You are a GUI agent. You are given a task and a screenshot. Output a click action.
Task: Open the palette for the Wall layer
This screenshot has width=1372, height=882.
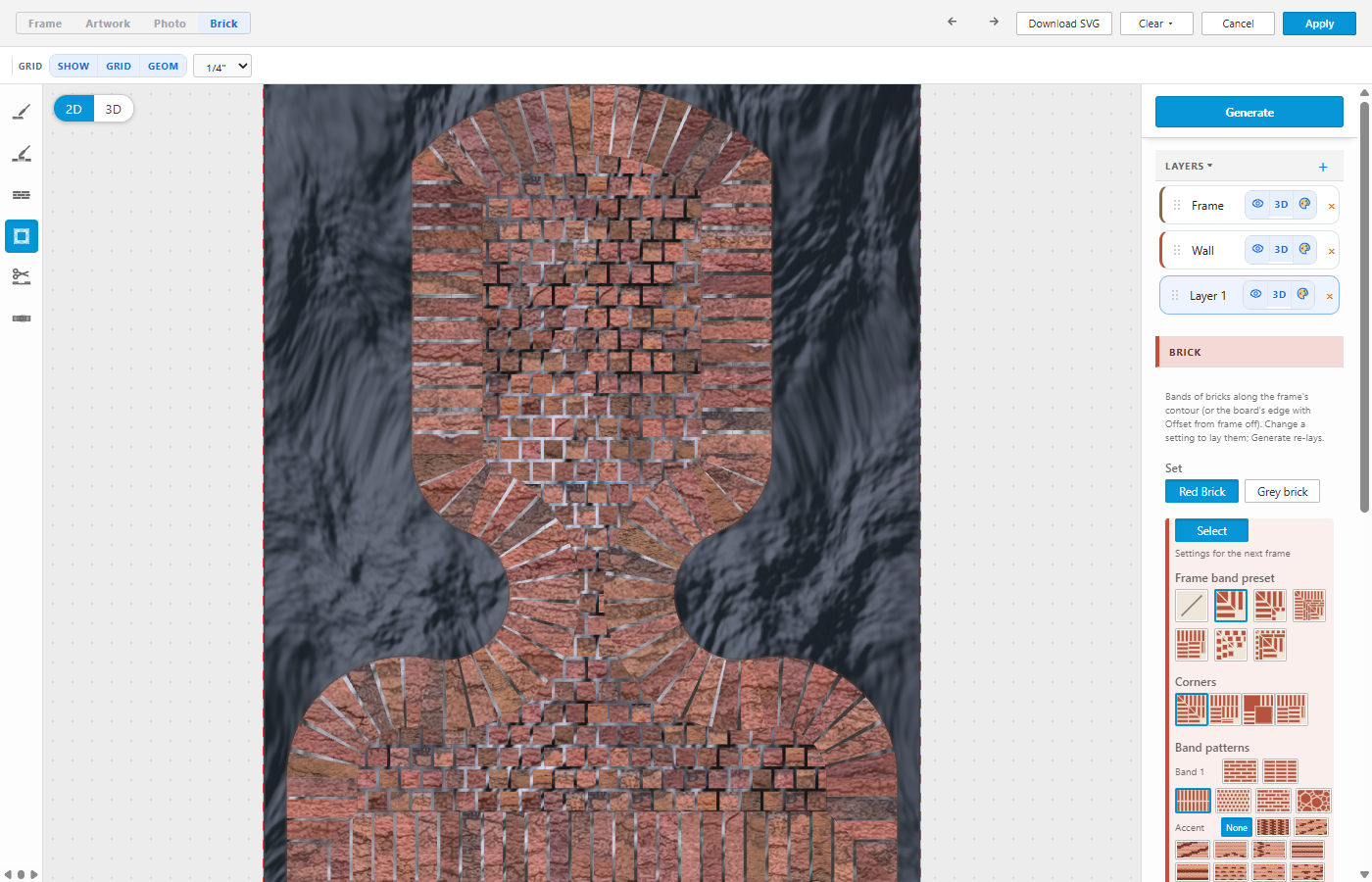[x=1304, y=249]
